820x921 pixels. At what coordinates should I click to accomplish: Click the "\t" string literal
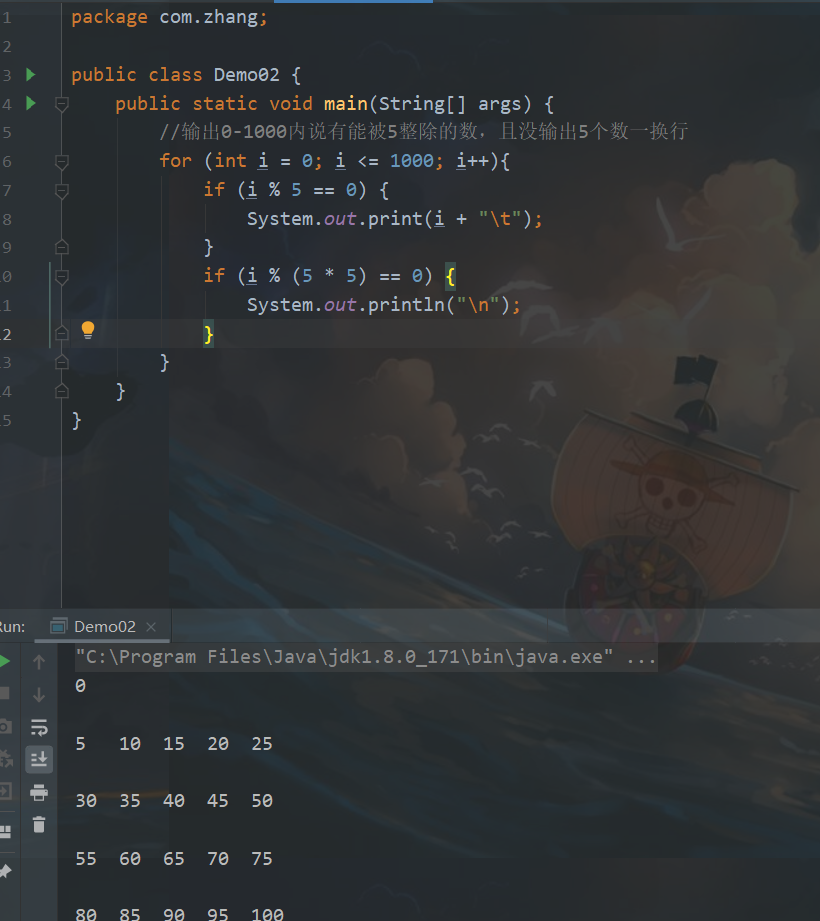(500, 219)
